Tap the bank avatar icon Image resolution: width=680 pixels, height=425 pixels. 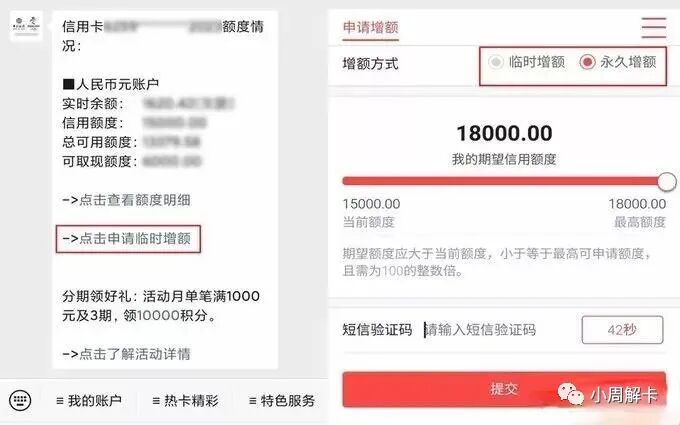[26, 25]
